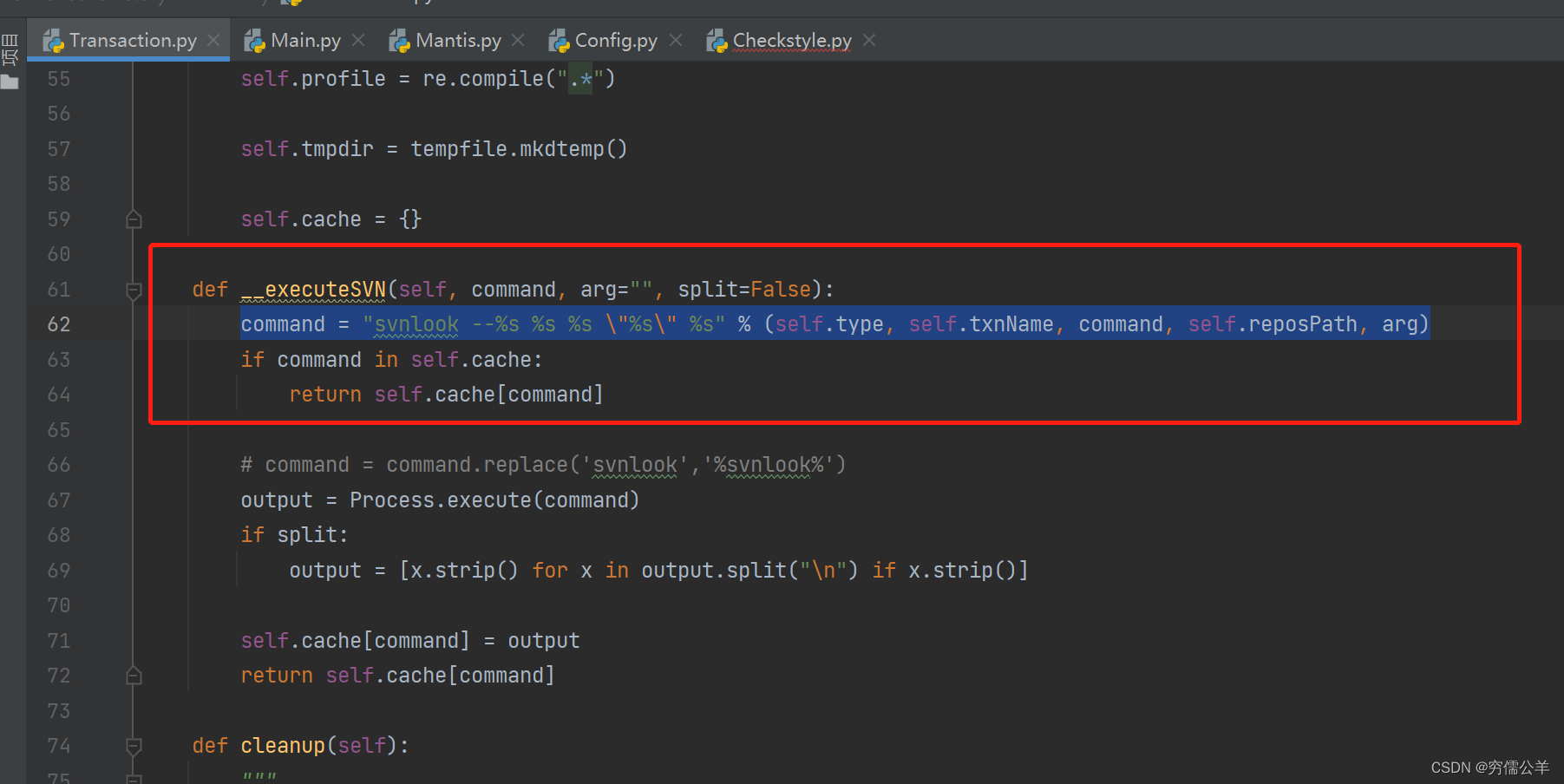Click the Python file icon on Main.py tab
The image size is (1564, 784).
(255, 41)
